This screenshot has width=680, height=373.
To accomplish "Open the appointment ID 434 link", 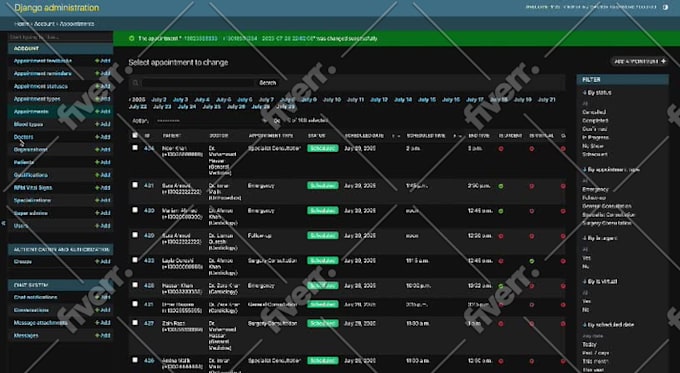I will pos(149,148).
